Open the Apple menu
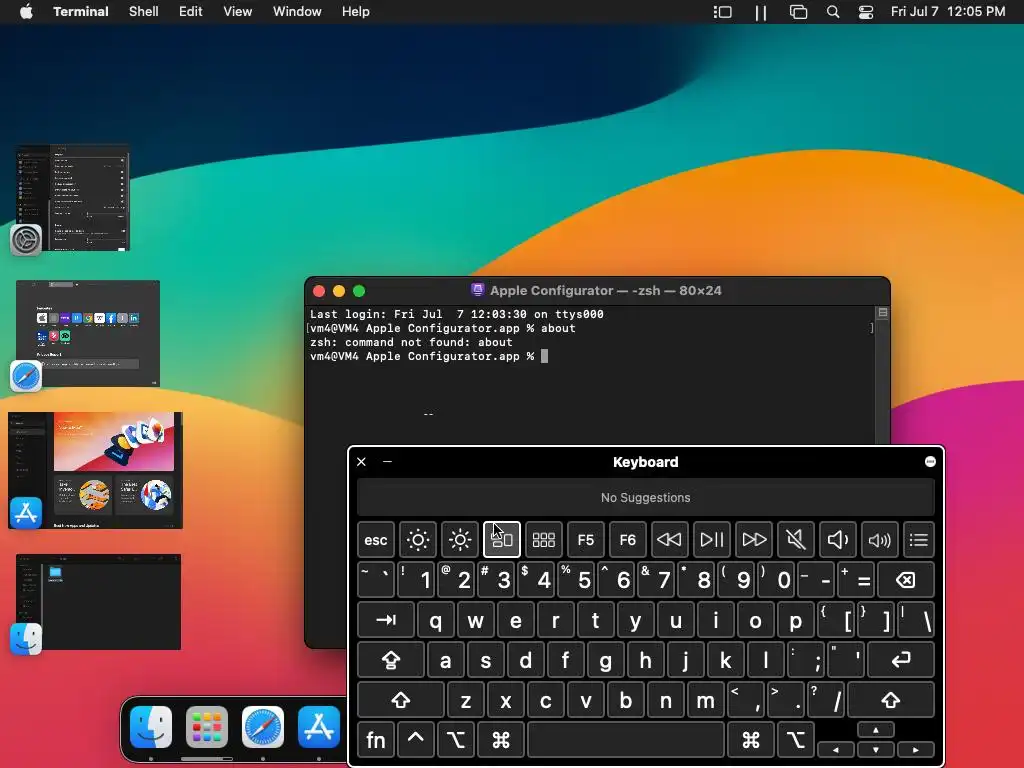1024x768 pixels. 26,12
